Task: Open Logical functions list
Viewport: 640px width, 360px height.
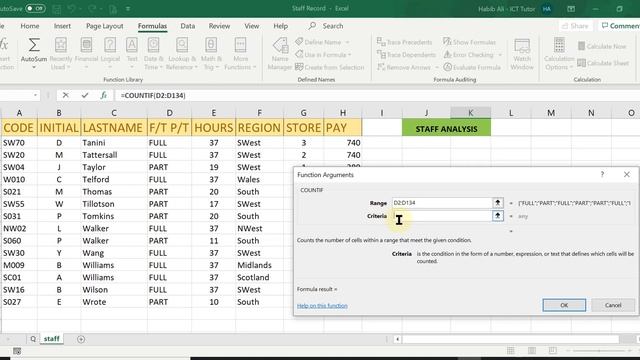Action: tap(110, 52)
